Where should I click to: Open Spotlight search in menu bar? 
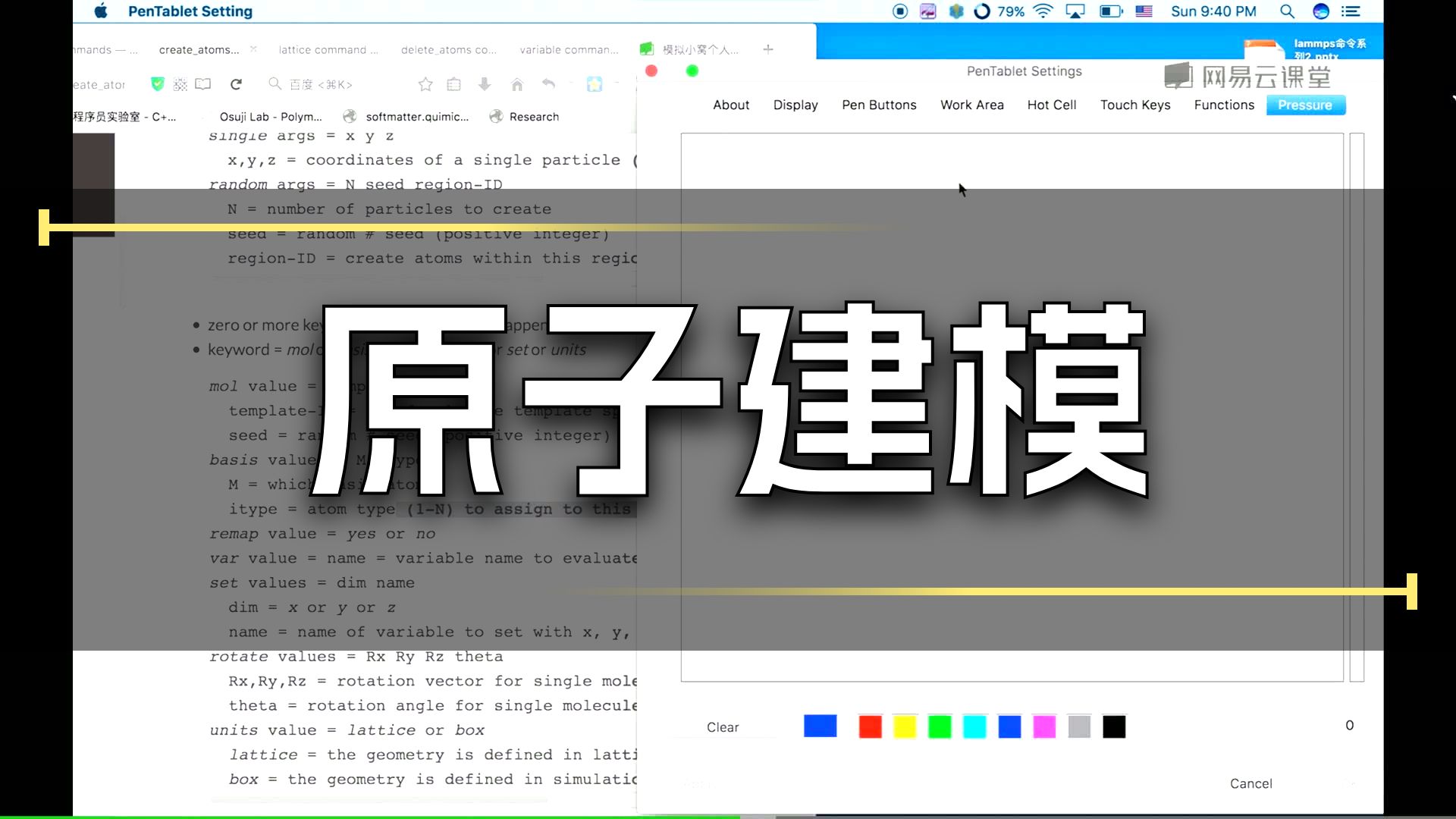coord(1287,11)
